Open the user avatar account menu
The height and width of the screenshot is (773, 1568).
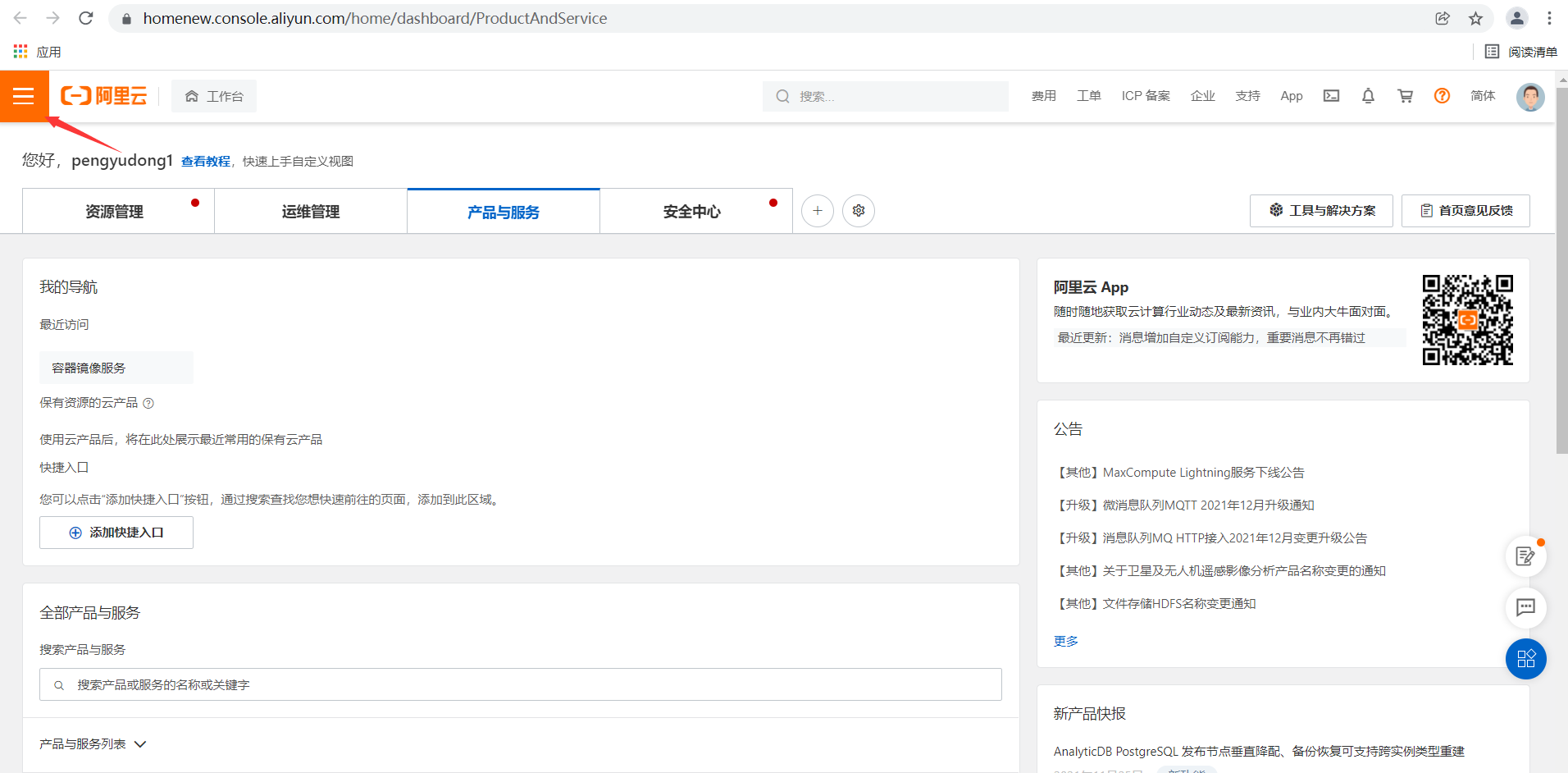[1530, 97]
